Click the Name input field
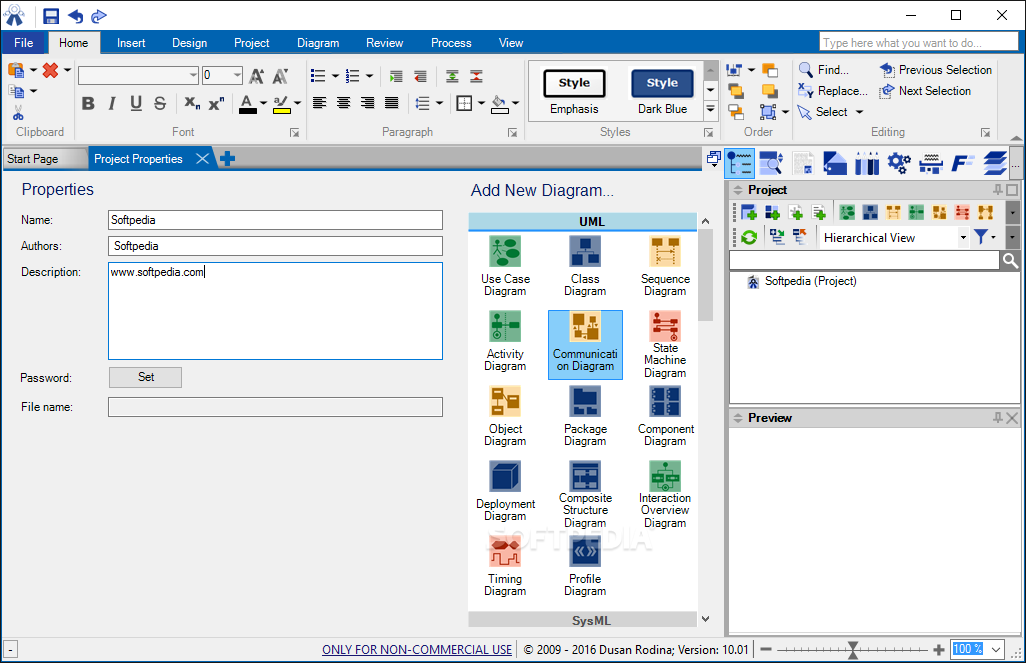The image size is (1026, 663). (275, 220)
